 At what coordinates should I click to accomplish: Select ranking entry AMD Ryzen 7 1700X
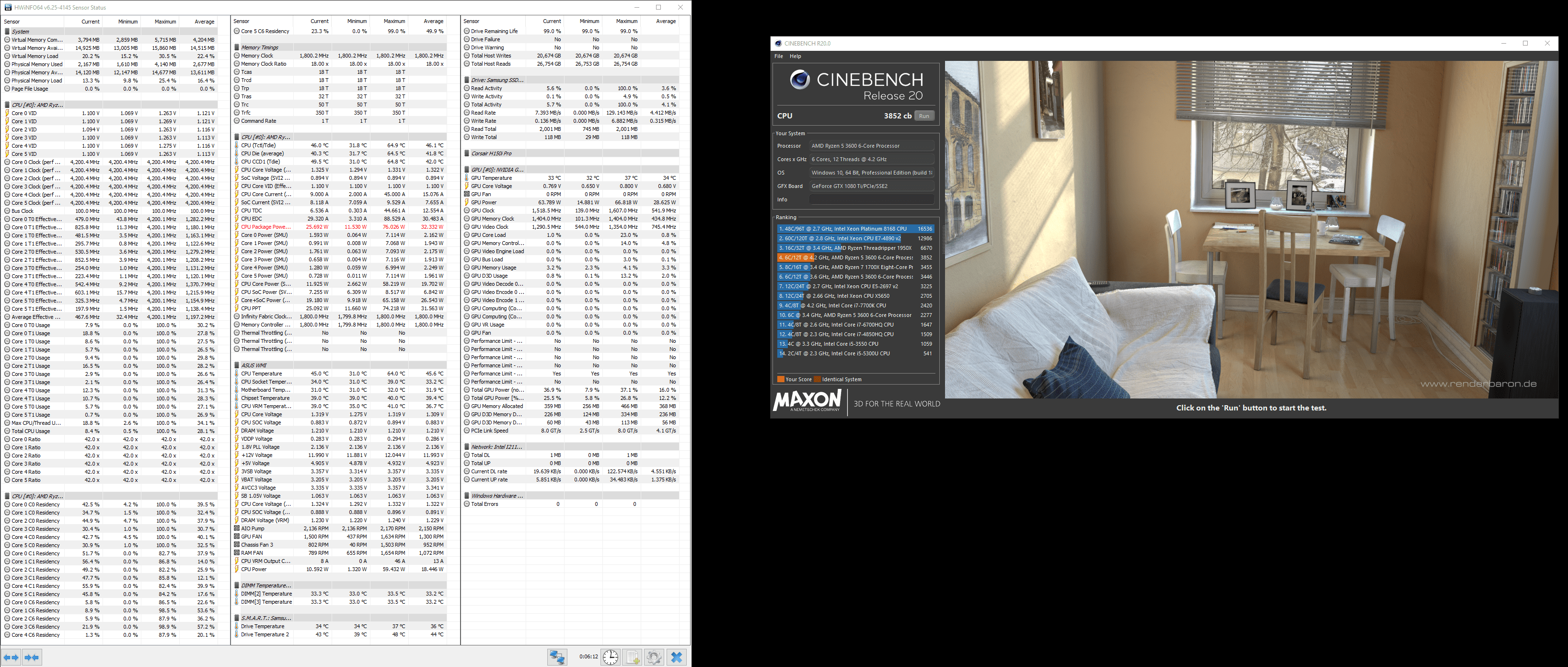(x=855, y=267)
